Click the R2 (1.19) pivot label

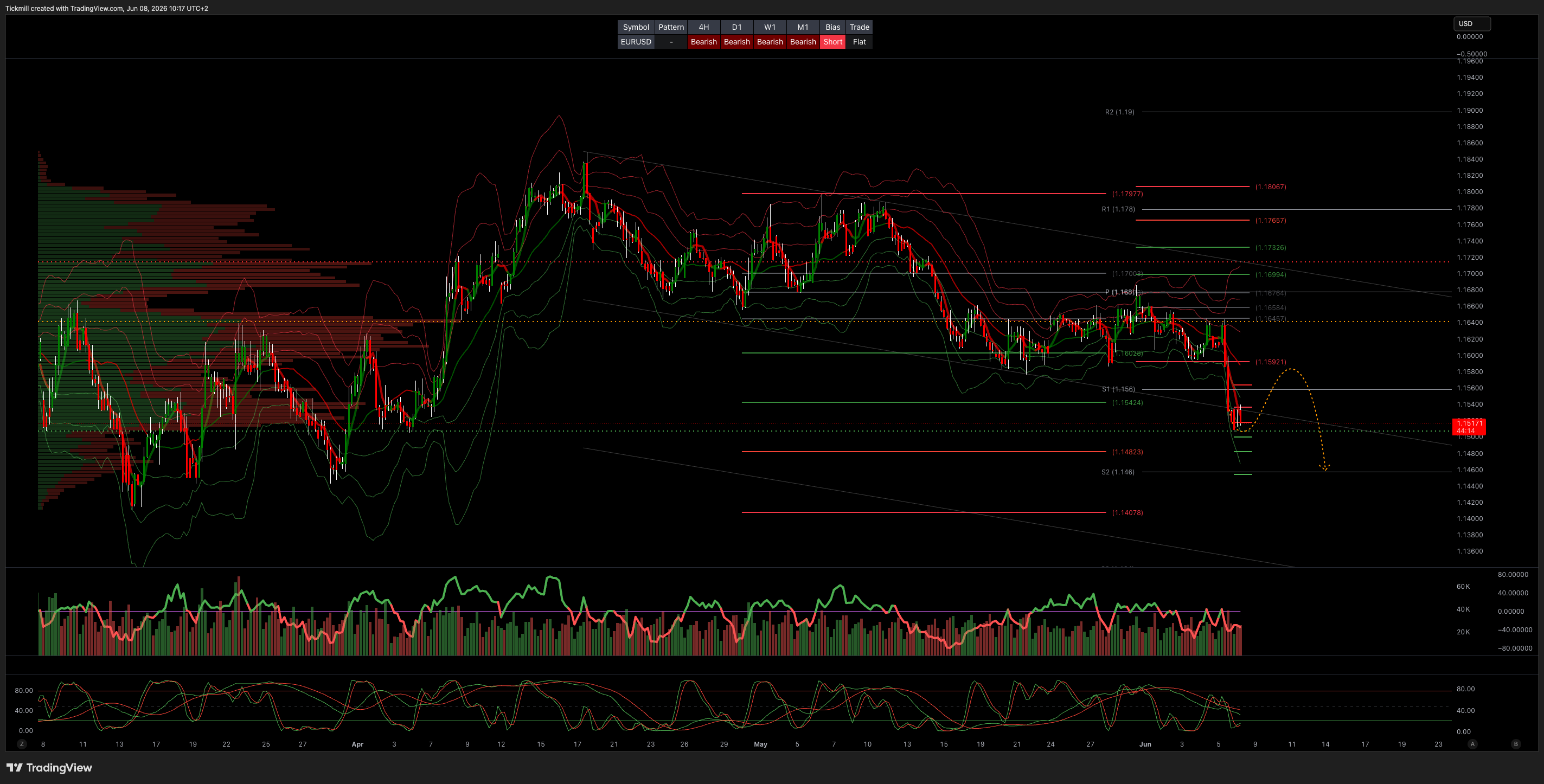(1120, 112)
